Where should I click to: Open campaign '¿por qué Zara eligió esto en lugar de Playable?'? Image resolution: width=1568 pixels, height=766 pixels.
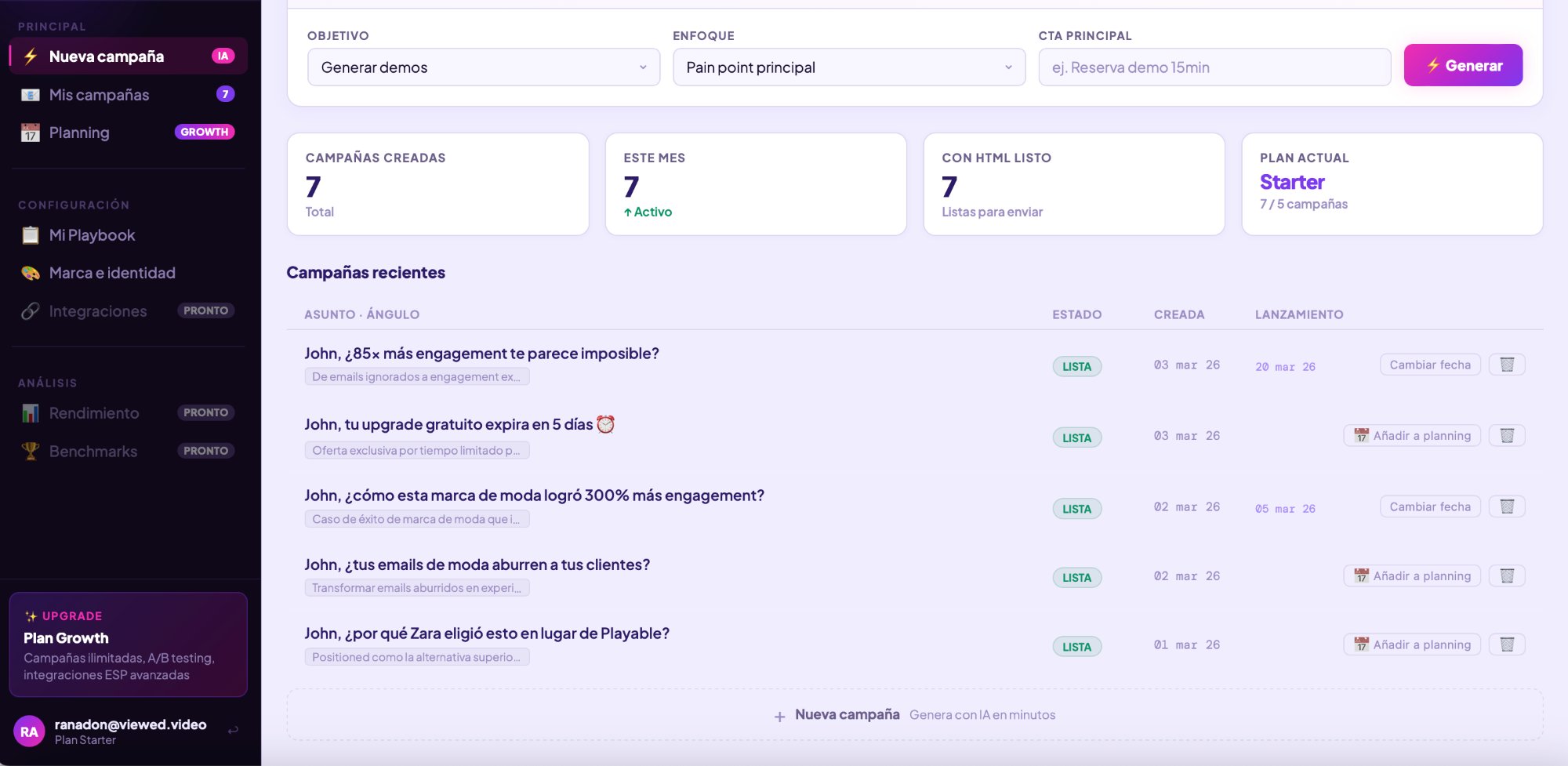pyautogui.click(x=487, y=633)
